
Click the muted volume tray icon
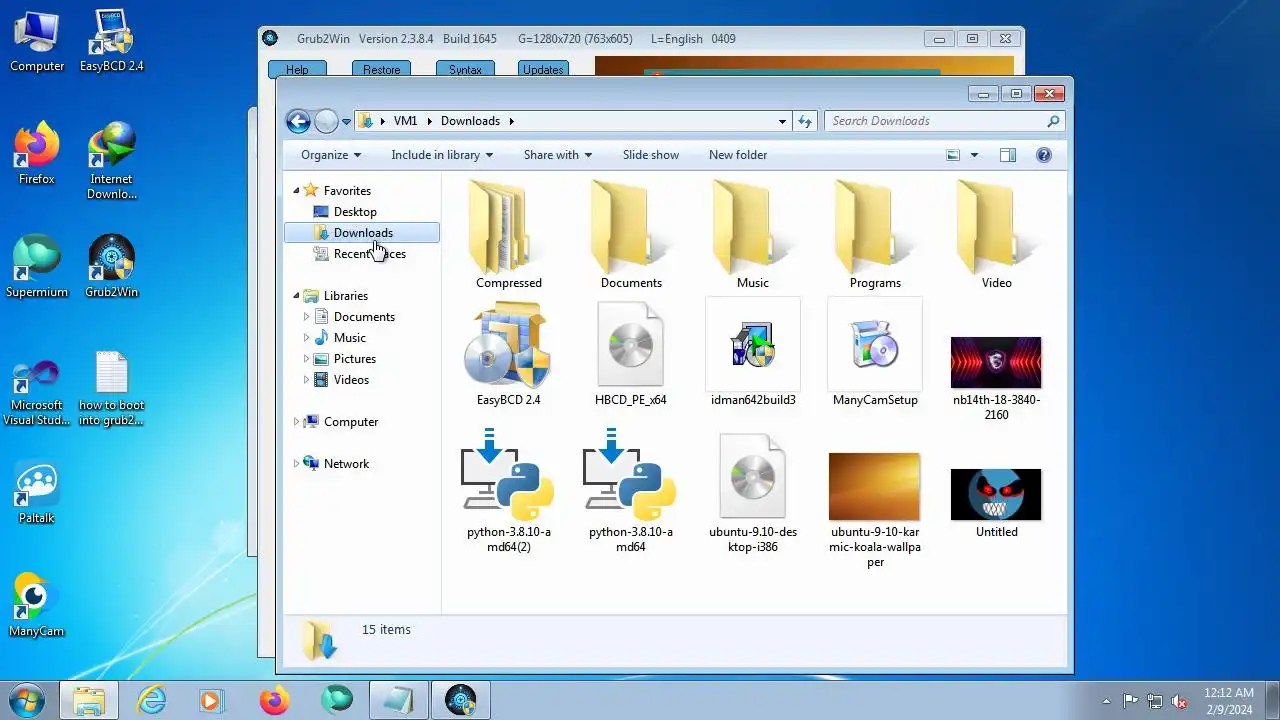(x=1179, y=701)
